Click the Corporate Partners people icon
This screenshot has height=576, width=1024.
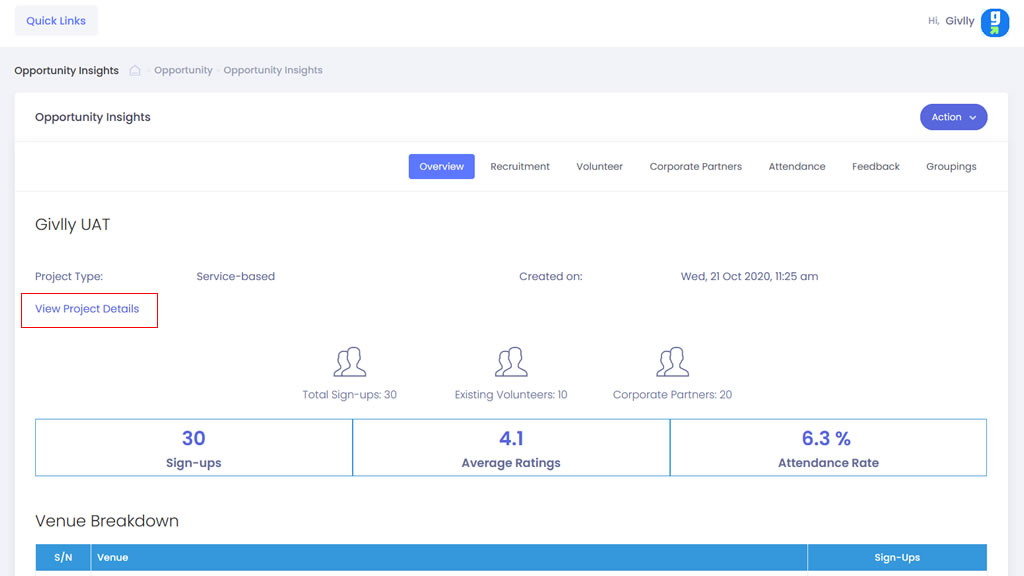[672, 362]
